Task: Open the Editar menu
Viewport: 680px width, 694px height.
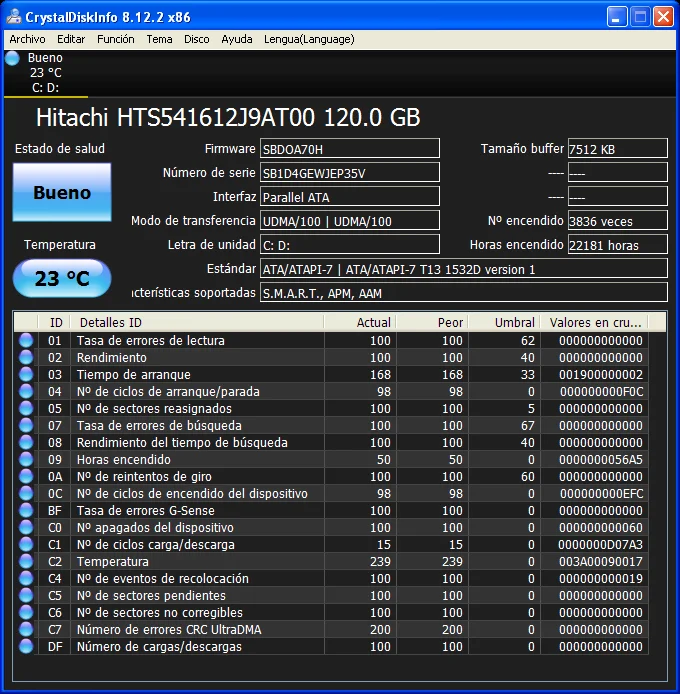Action: pos(71,39)
